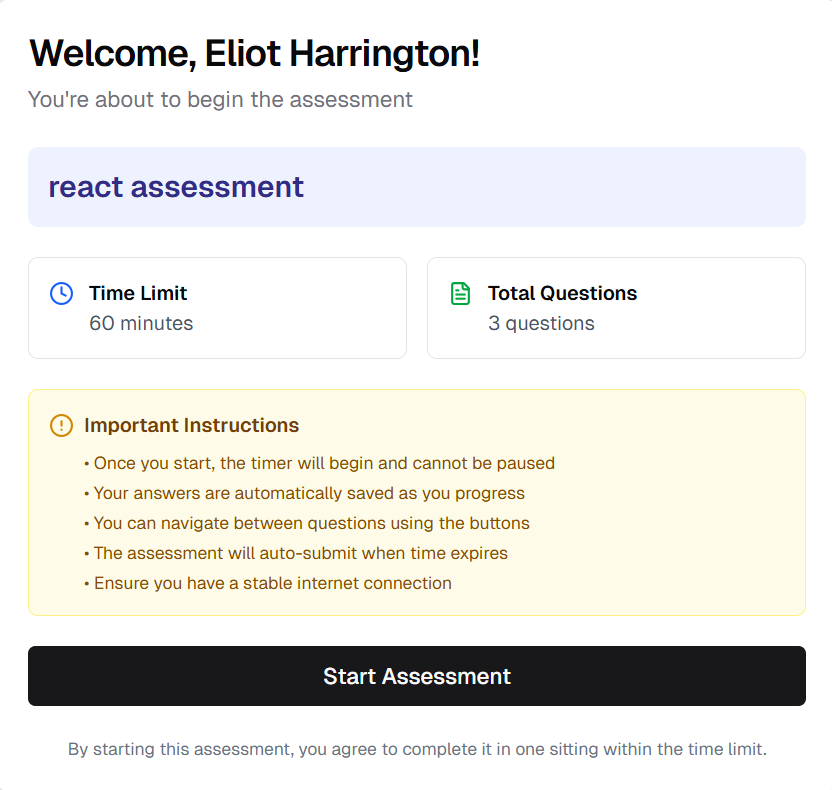Select the Welcome, Eliot Harrington heading
Screen dimensions: 832x790
[x=255, y=53]
